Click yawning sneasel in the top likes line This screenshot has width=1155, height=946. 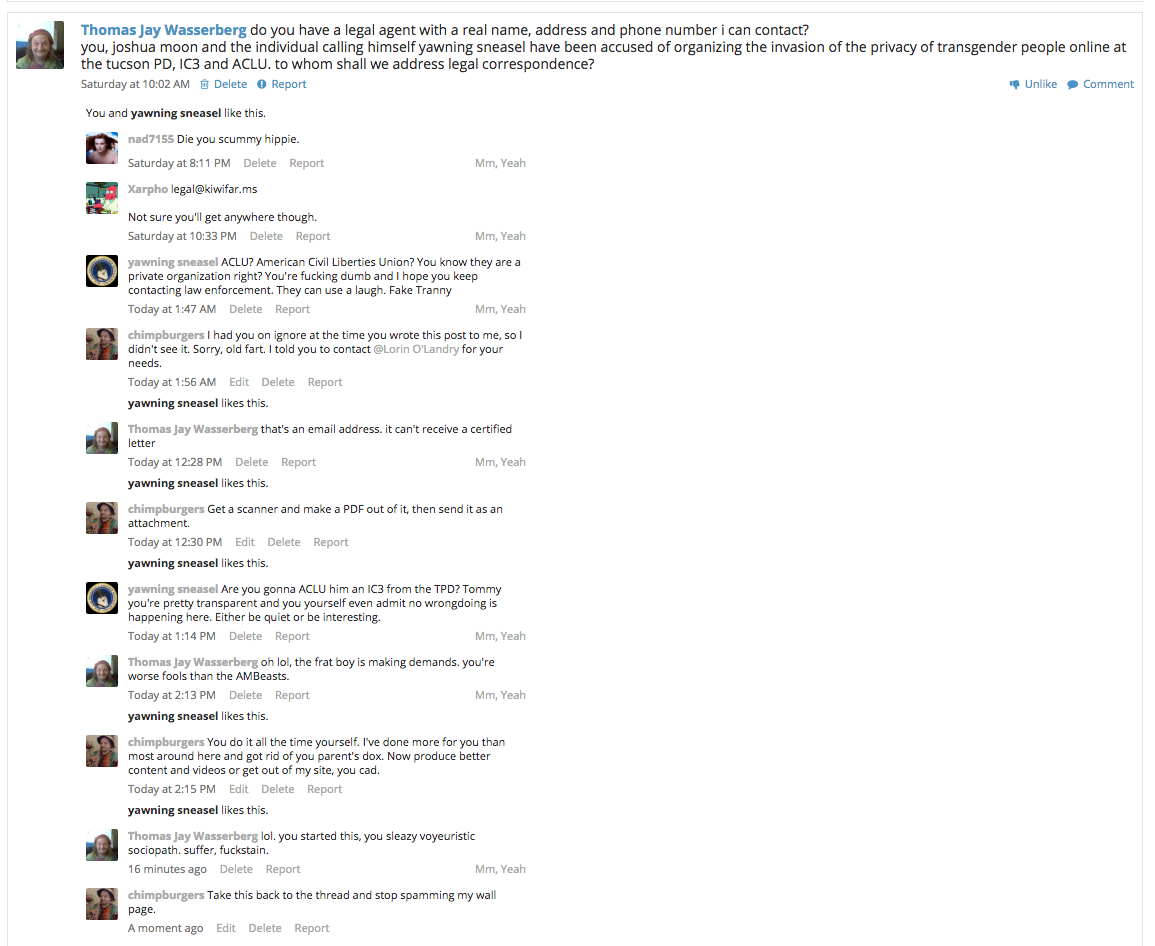click(x=176, y=113)
